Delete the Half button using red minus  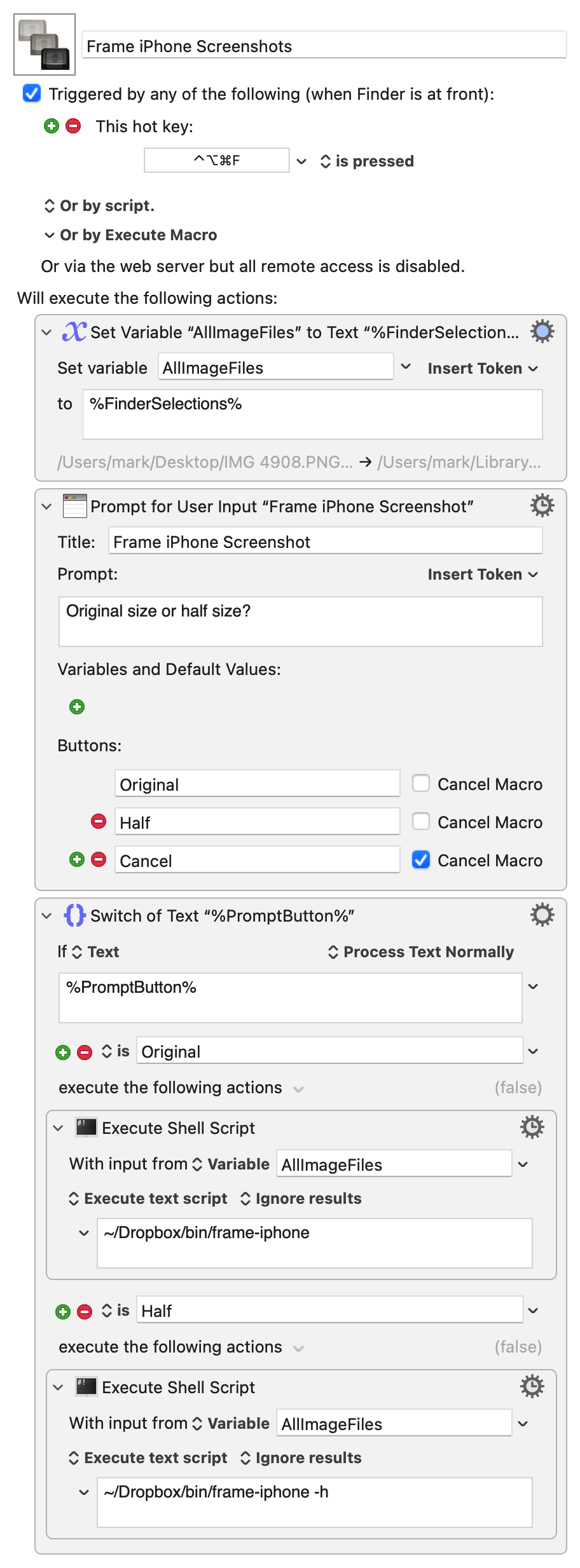tap(99, 821)
